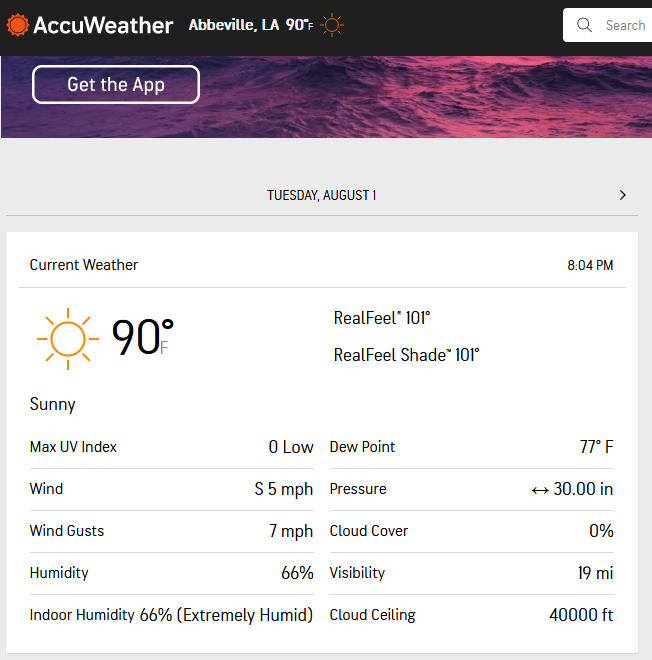Viewport: 652px width, 660px height.
Task: Click the header 90°F temperature reading
Action: [299, 25]
